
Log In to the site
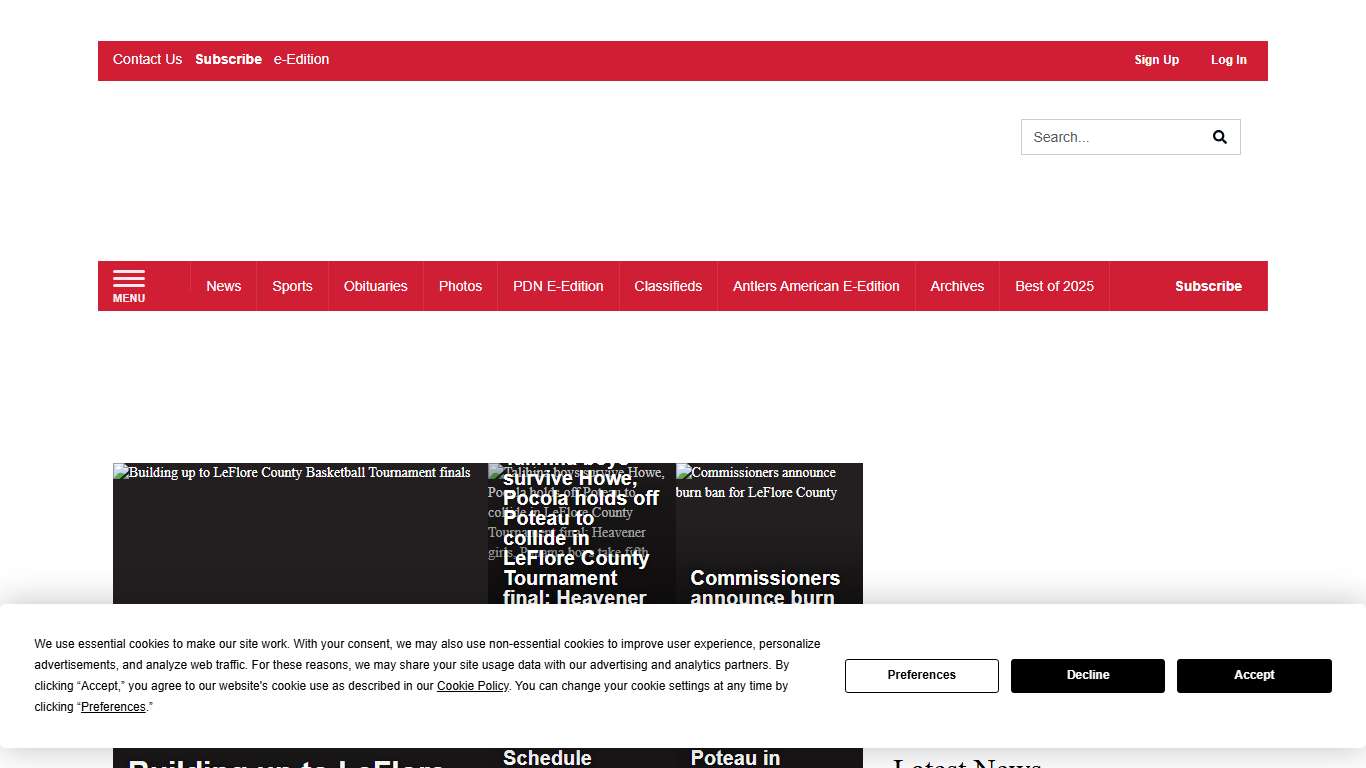pyautogui.click(x=1228, y=60)
